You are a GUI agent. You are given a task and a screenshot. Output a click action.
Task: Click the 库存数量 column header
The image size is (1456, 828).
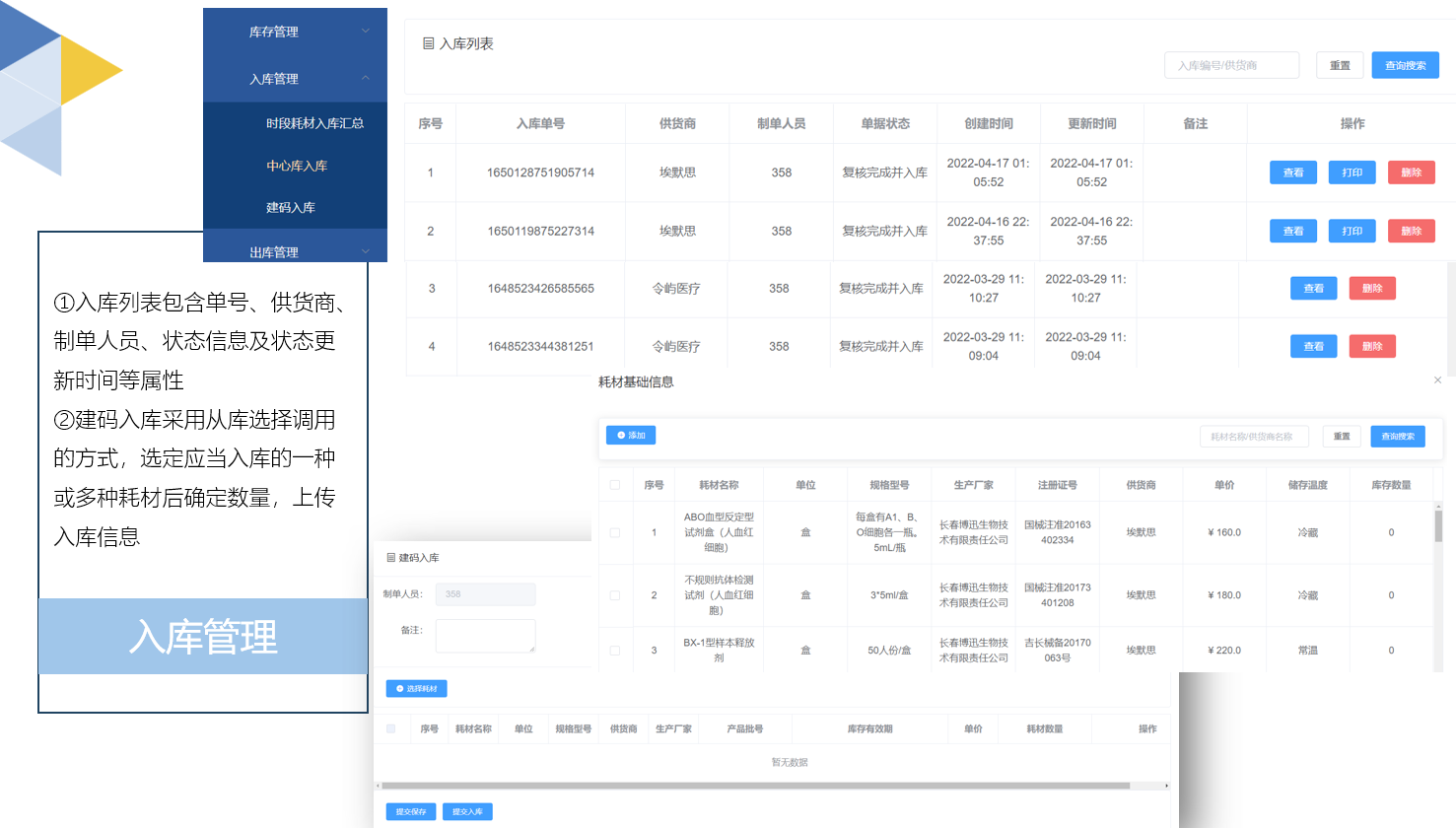point(1391,485)
